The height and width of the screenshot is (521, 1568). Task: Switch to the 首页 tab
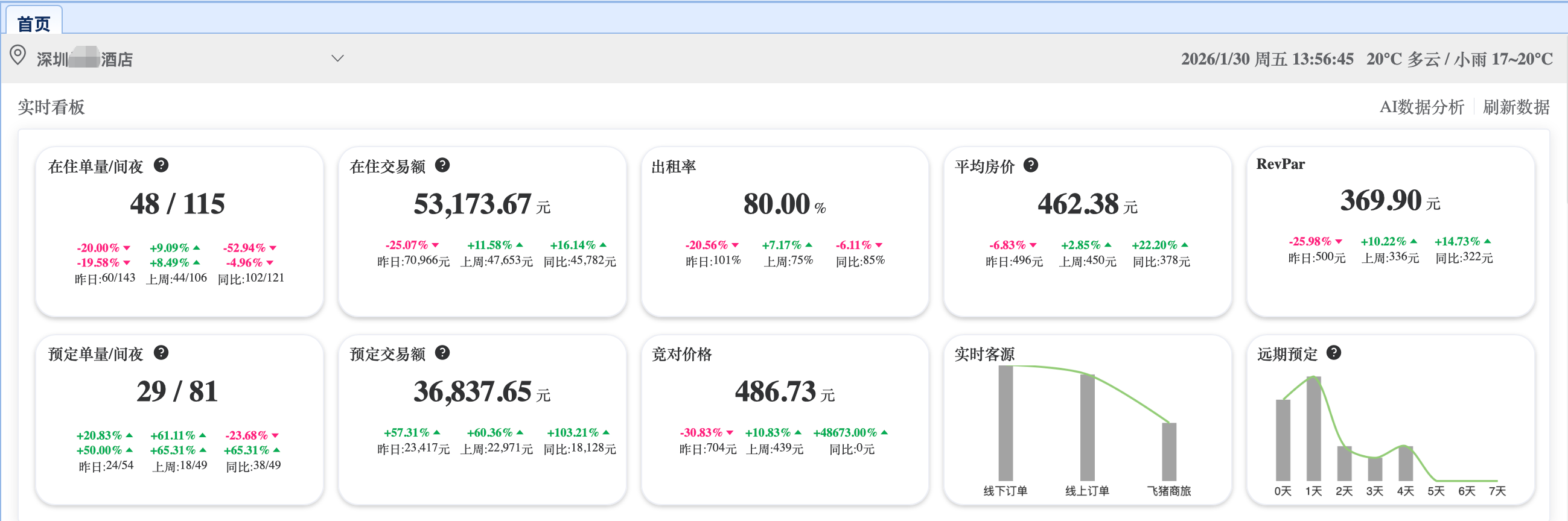[x=33, y=23]
